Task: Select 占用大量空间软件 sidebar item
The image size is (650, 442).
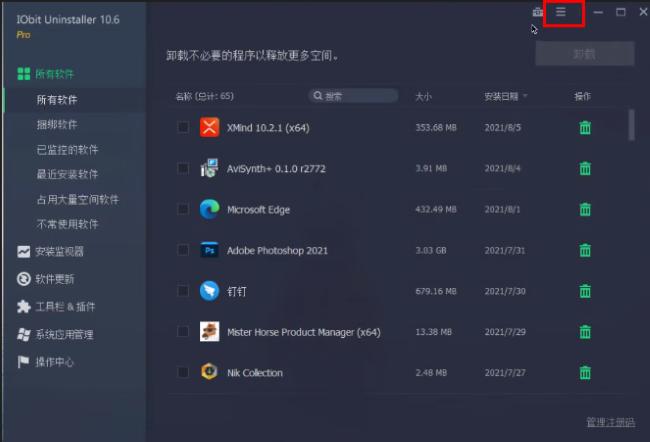Action: 77,199
